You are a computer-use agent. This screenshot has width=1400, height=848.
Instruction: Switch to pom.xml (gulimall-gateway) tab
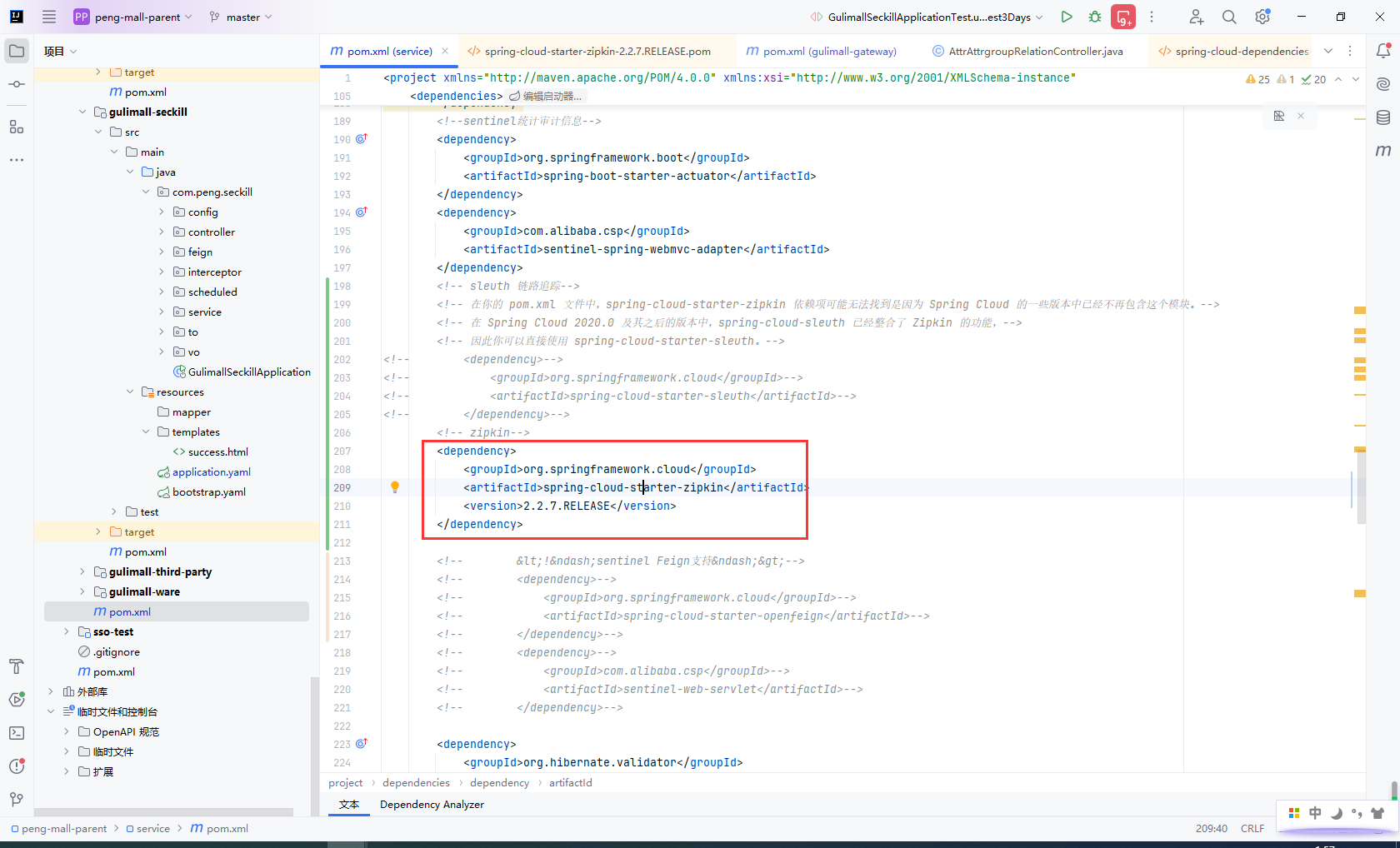pyautogui.click(x=822, y=51)
